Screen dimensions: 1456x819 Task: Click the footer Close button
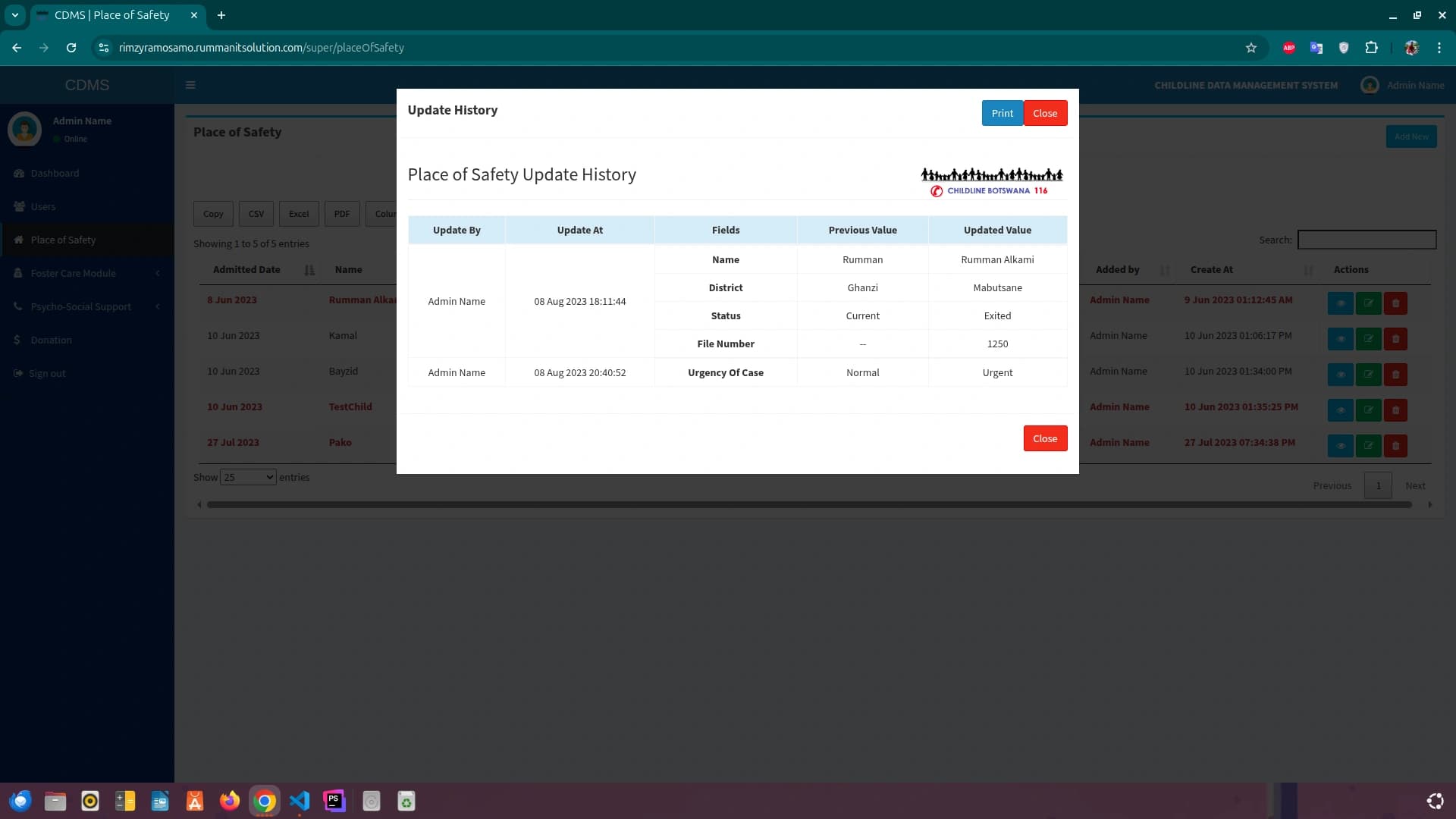tap(1045, 438)
